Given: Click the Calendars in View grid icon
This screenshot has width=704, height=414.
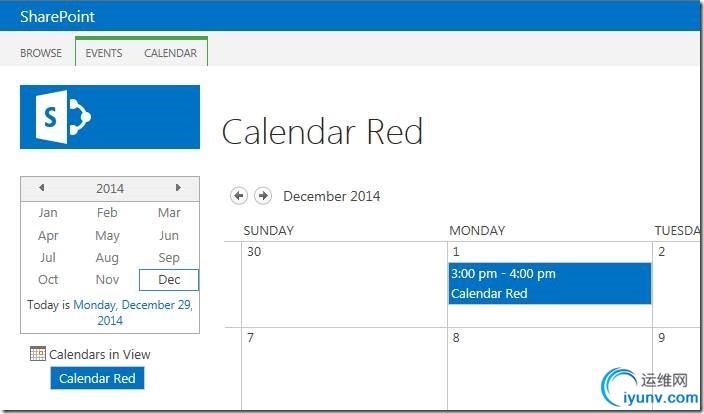Looking at the screenshot, I should coord(38,354).
